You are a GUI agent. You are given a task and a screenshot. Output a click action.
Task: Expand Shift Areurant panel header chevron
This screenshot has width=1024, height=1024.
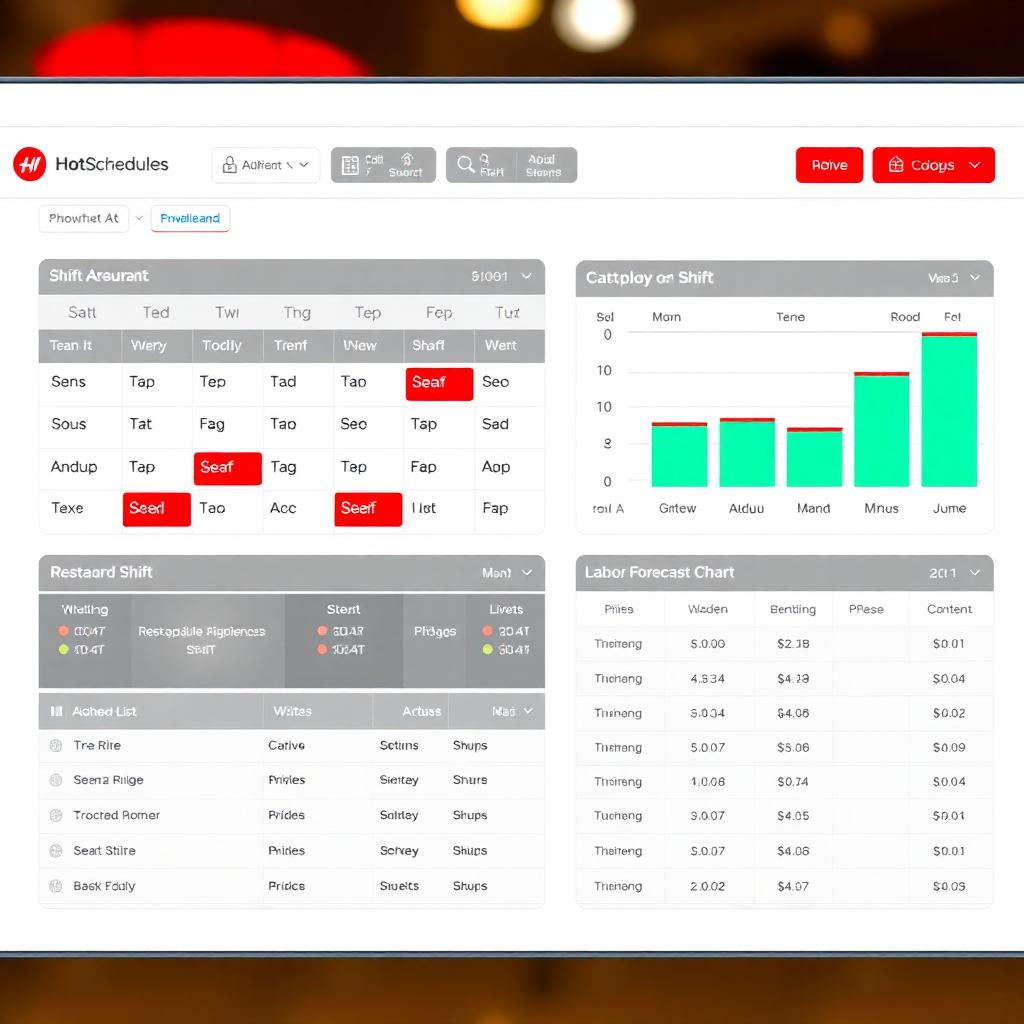pos(526,276)
